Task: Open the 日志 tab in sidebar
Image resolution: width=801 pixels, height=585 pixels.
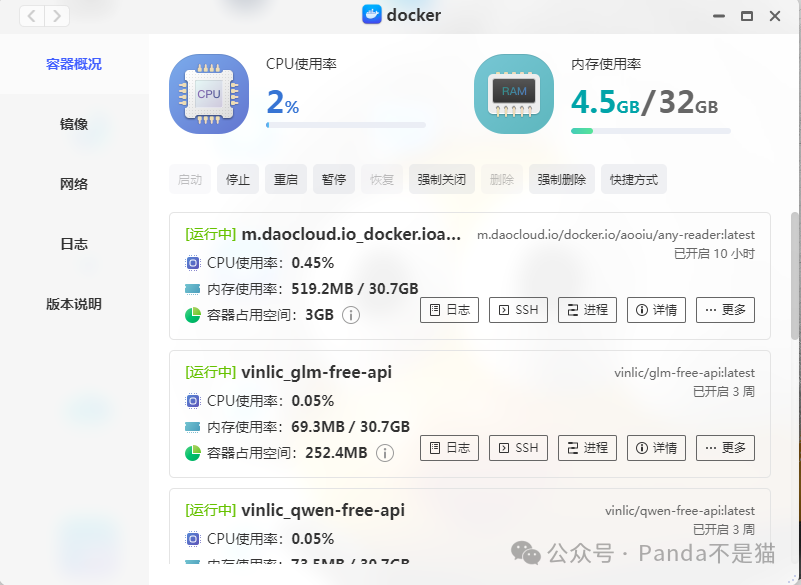Action: tap(74, 244)
